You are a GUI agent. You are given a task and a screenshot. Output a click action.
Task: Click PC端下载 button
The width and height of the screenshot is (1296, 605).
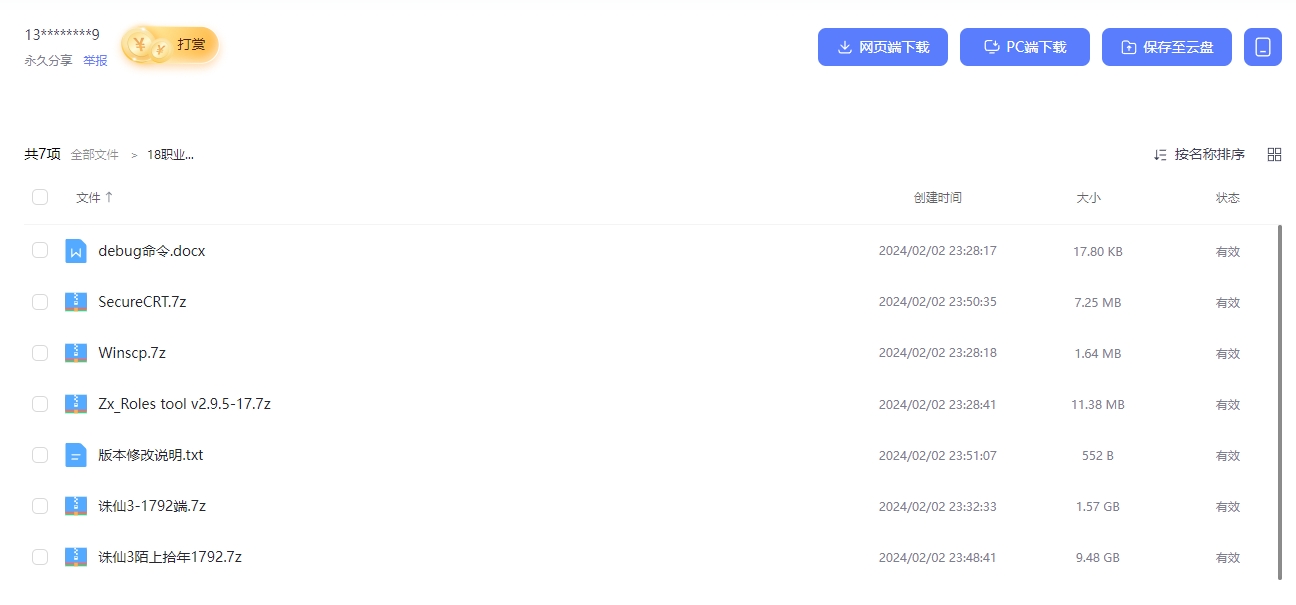pyautogui.click(x=1025, y=47)
